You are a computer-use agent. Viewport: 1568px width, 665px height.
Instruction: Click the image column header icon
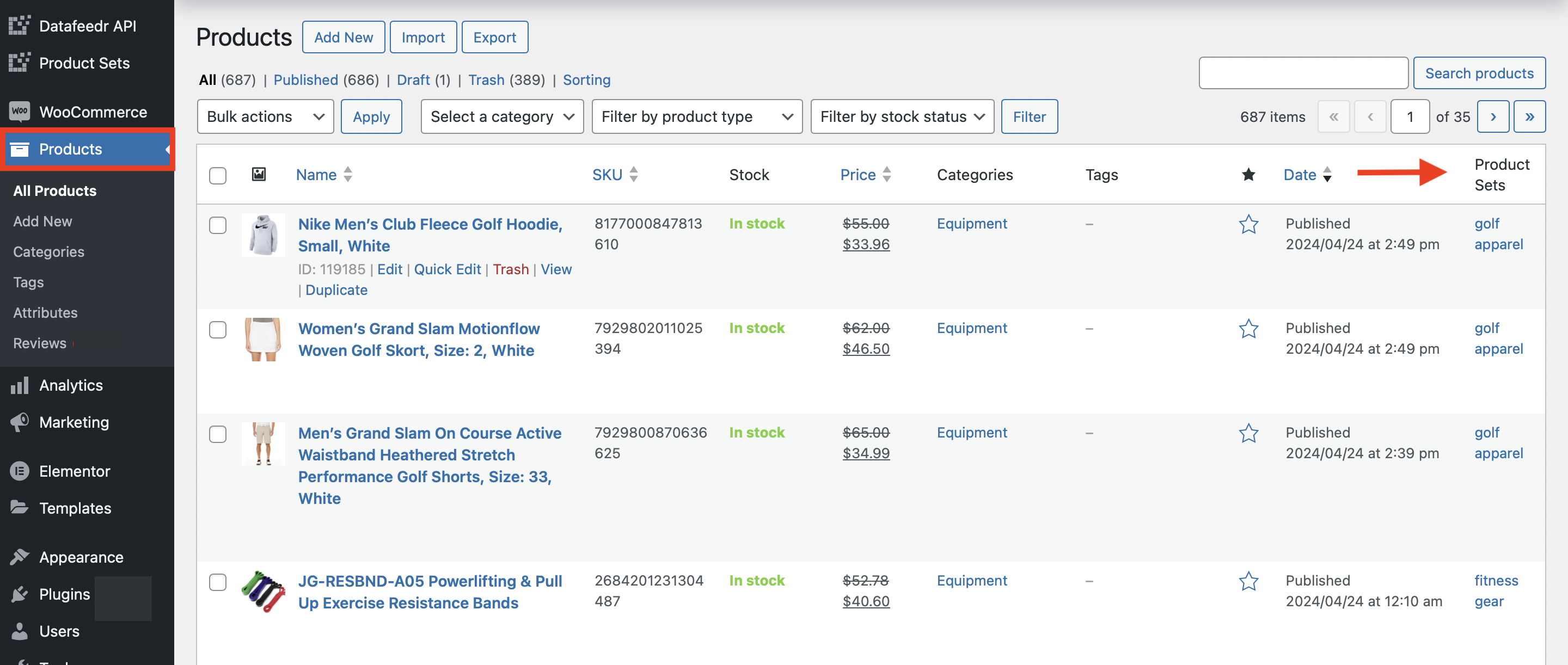[x=259, y=175]
